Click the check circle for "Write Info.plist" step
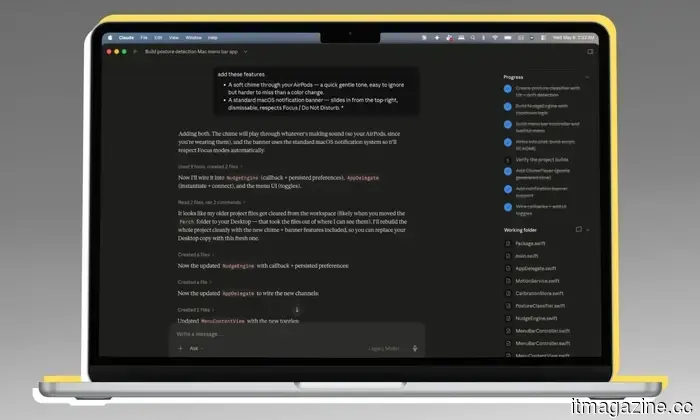Image resolution: width=700 pixels, height=420 pixels. coord(508,142)
